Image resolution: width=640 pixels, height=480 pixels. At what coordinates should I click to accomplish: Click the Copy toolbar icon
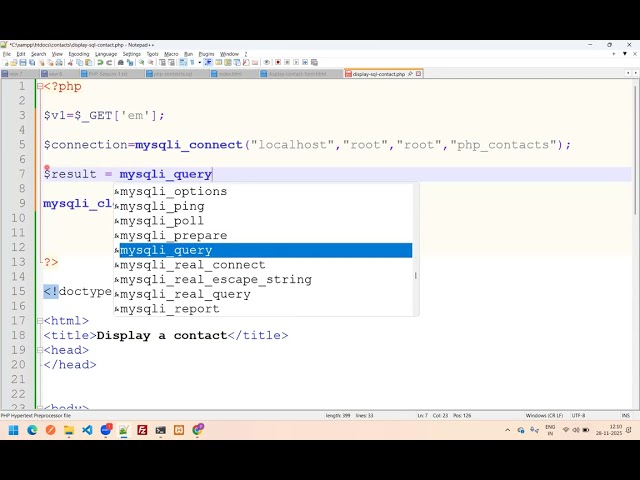pos(80,62)
